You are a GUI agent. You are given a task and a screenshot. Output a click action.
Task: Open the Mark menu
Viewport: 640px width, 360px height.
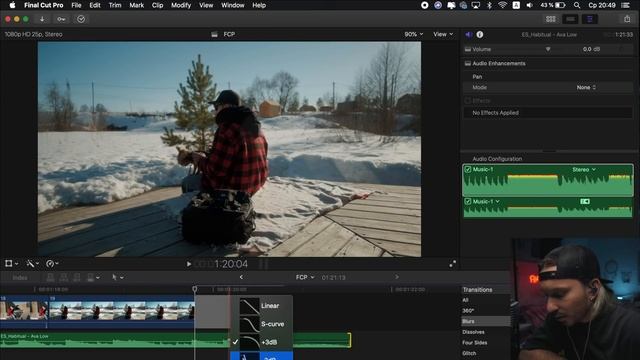pos(136,5)
